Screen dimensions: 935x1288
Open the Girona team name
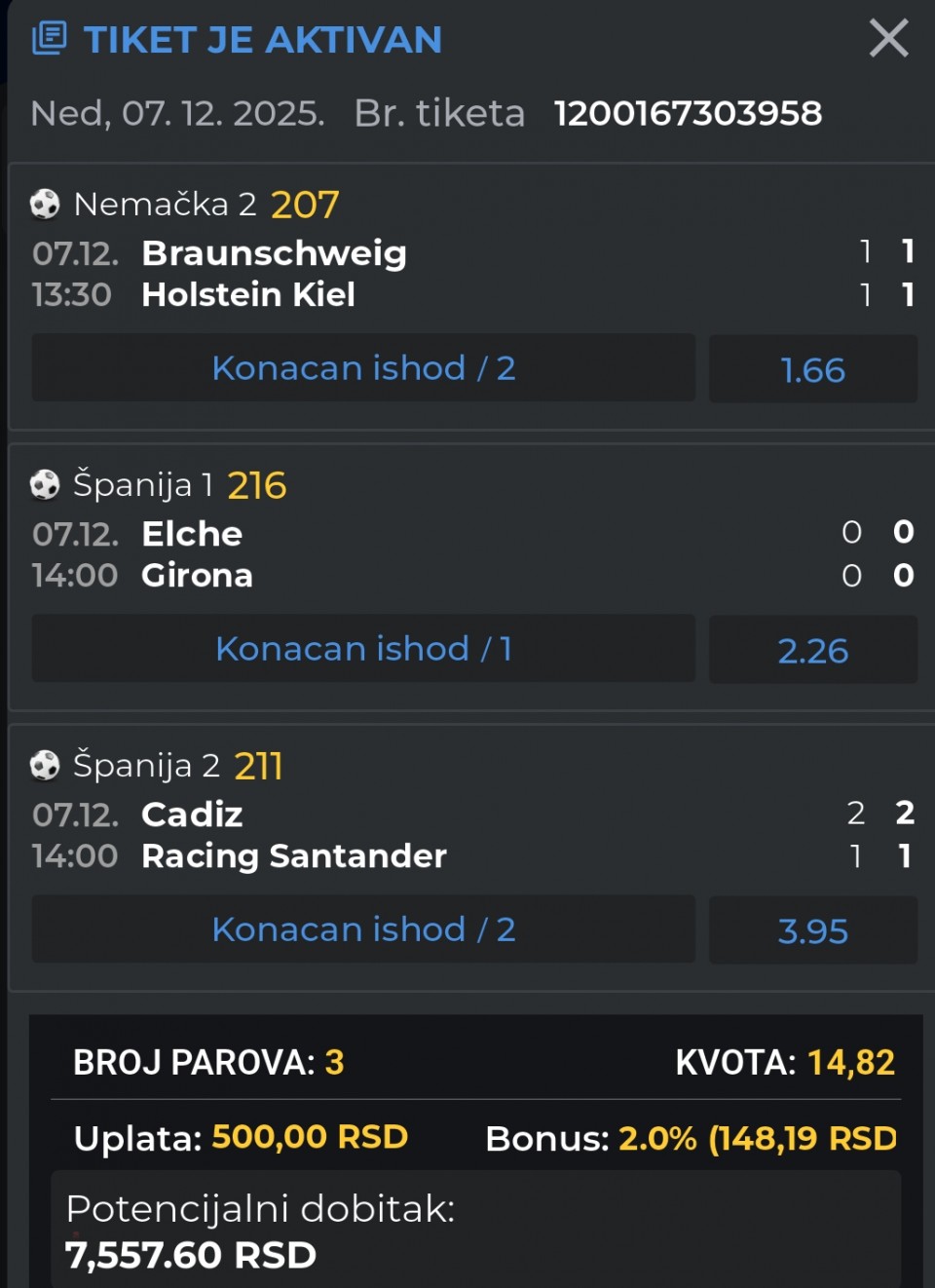click(x=197, y=575)
